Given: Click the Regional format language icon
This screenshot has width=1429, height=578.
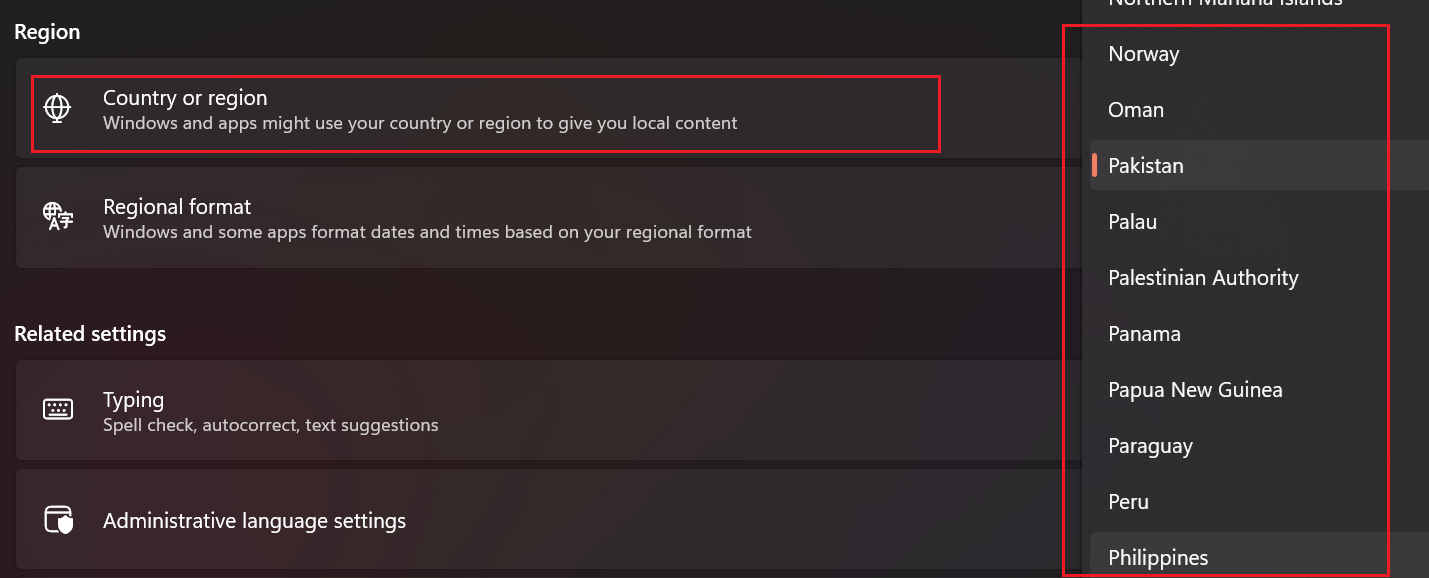Looking at the screenshot, I should pos(58,216).
